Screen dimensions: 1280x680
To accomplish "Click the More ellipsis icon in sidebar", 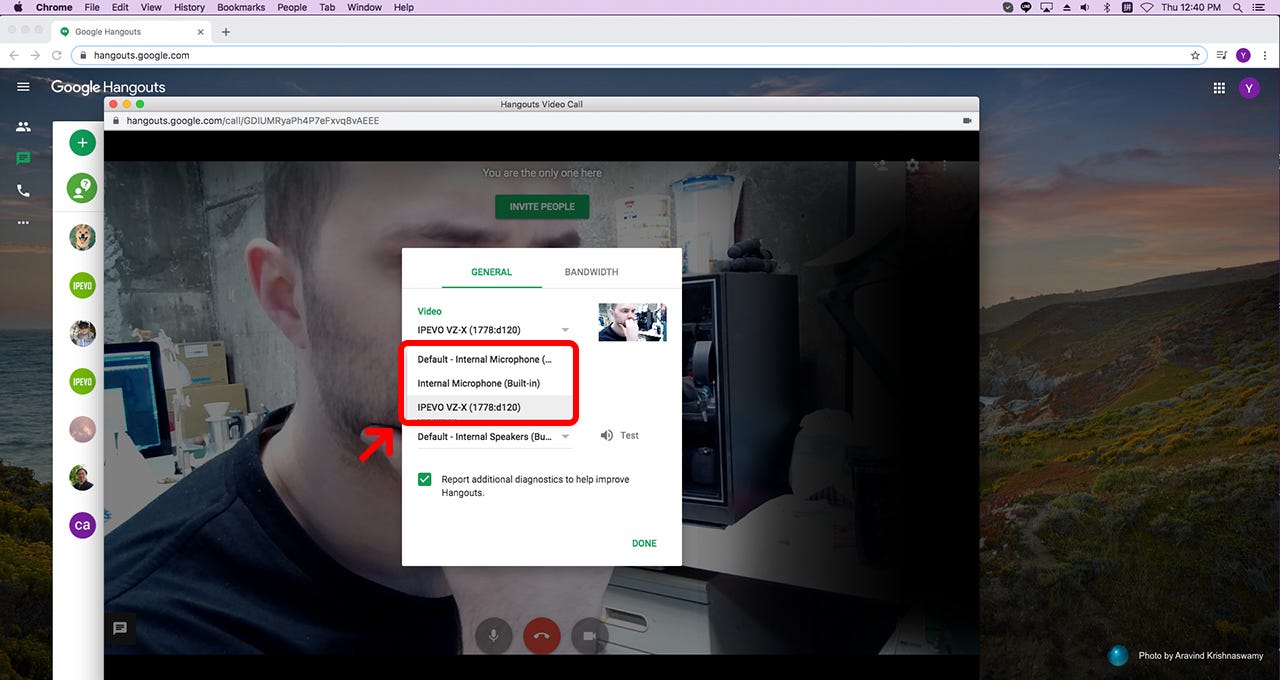I will 23,222.
